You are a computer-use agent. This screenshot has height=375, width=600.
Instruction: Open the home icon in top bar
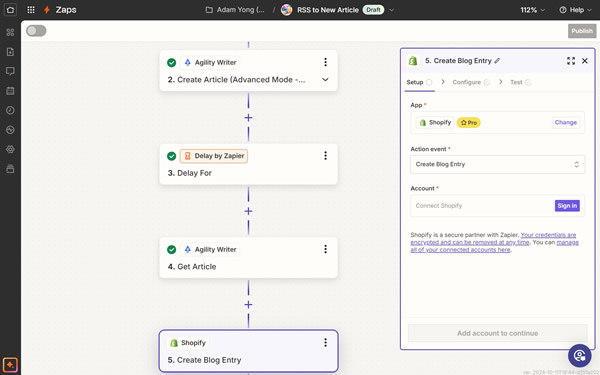(x=10, y=10)
